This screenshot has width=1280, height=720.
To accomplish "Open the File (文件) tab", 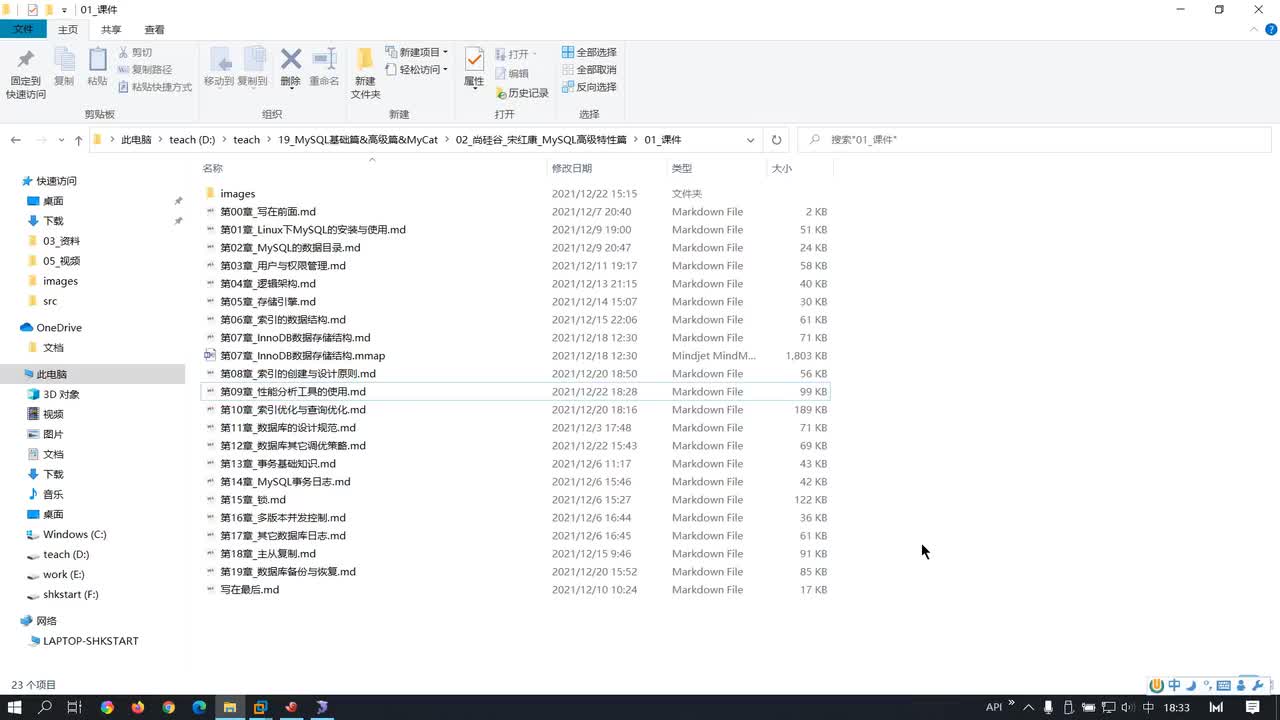I will point(23,30).
